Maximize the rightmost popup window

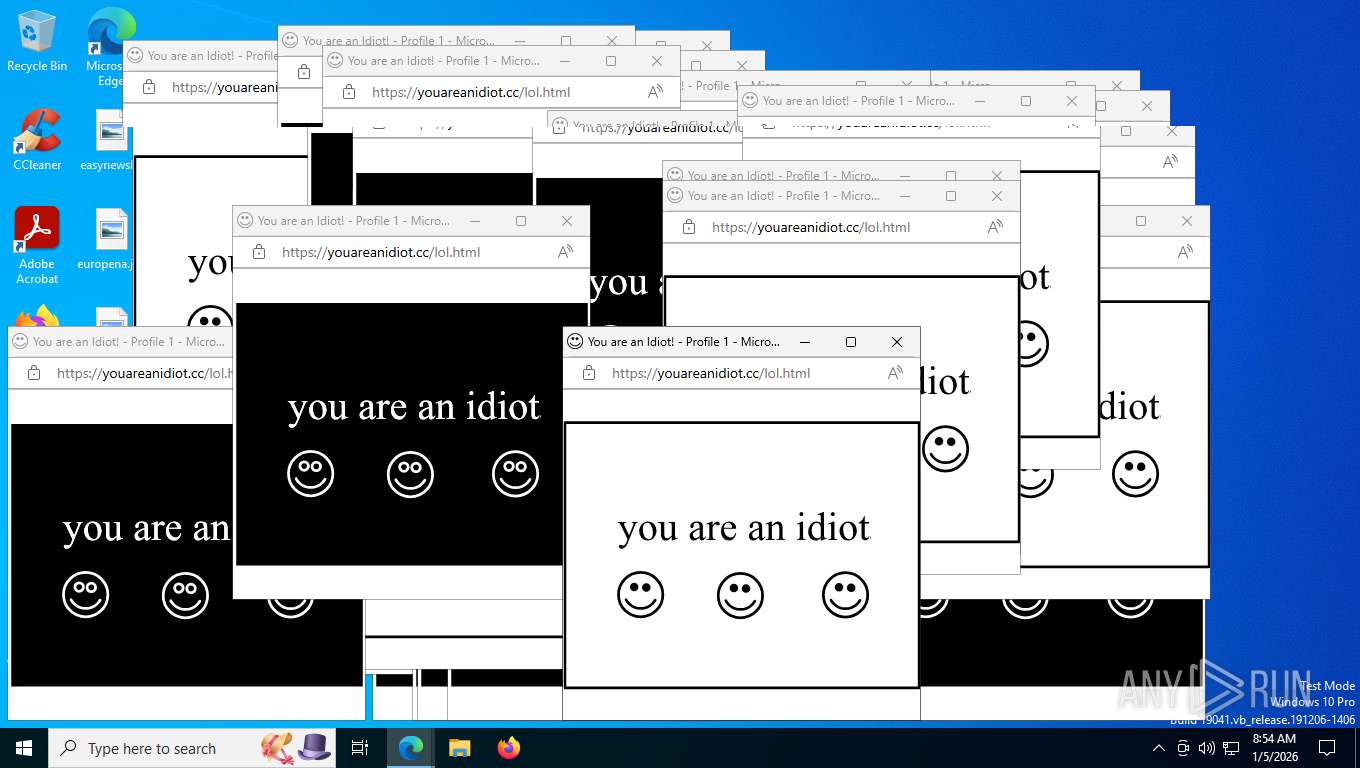tap(1141, 221)
